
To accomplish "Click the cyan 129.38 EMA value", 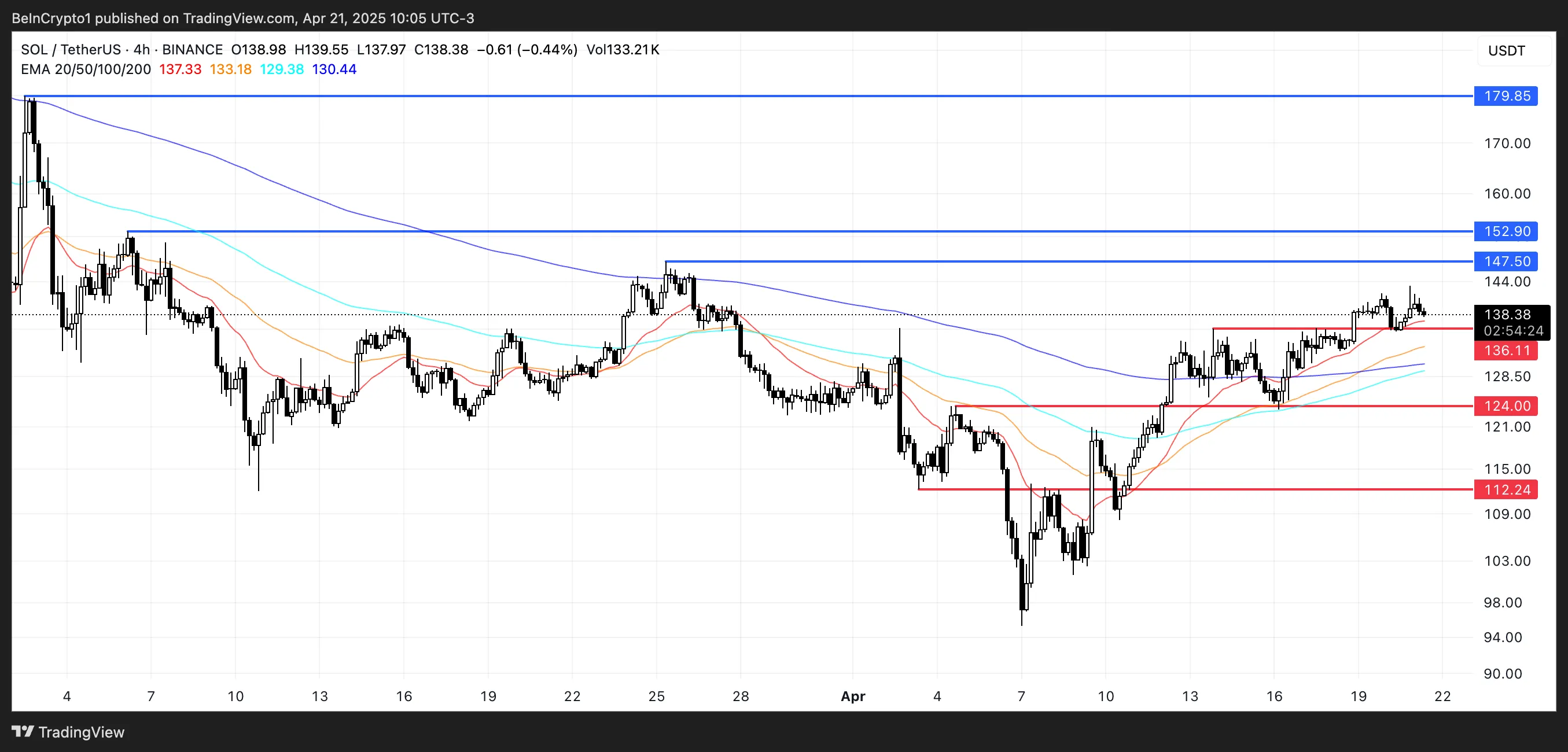I will point(282,69).
